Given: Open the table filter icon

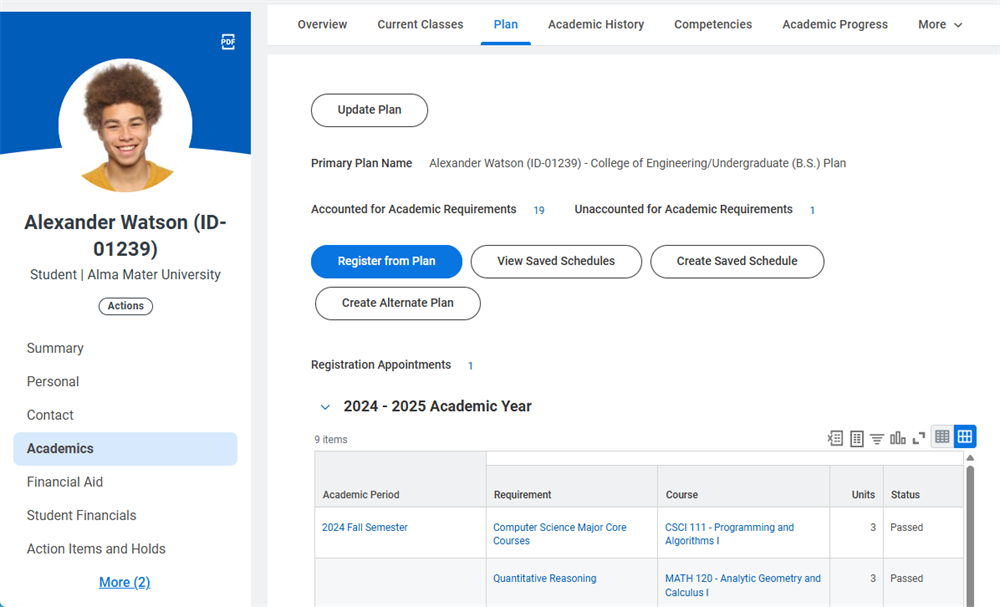Looking at the screenshot, I should coord(877,439).
